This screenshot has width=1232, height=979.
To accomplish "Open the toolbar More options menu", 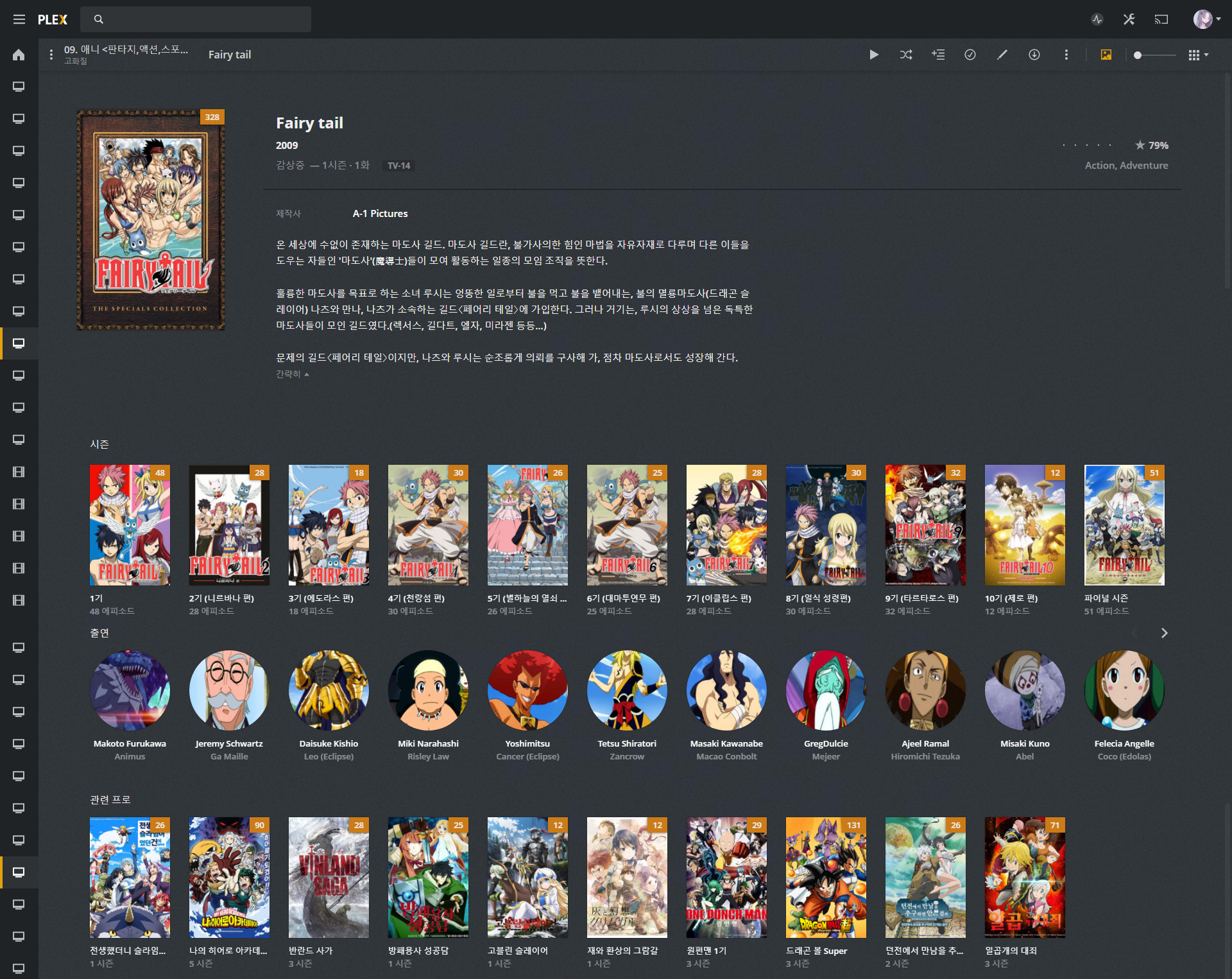I will click(1066, 55).
